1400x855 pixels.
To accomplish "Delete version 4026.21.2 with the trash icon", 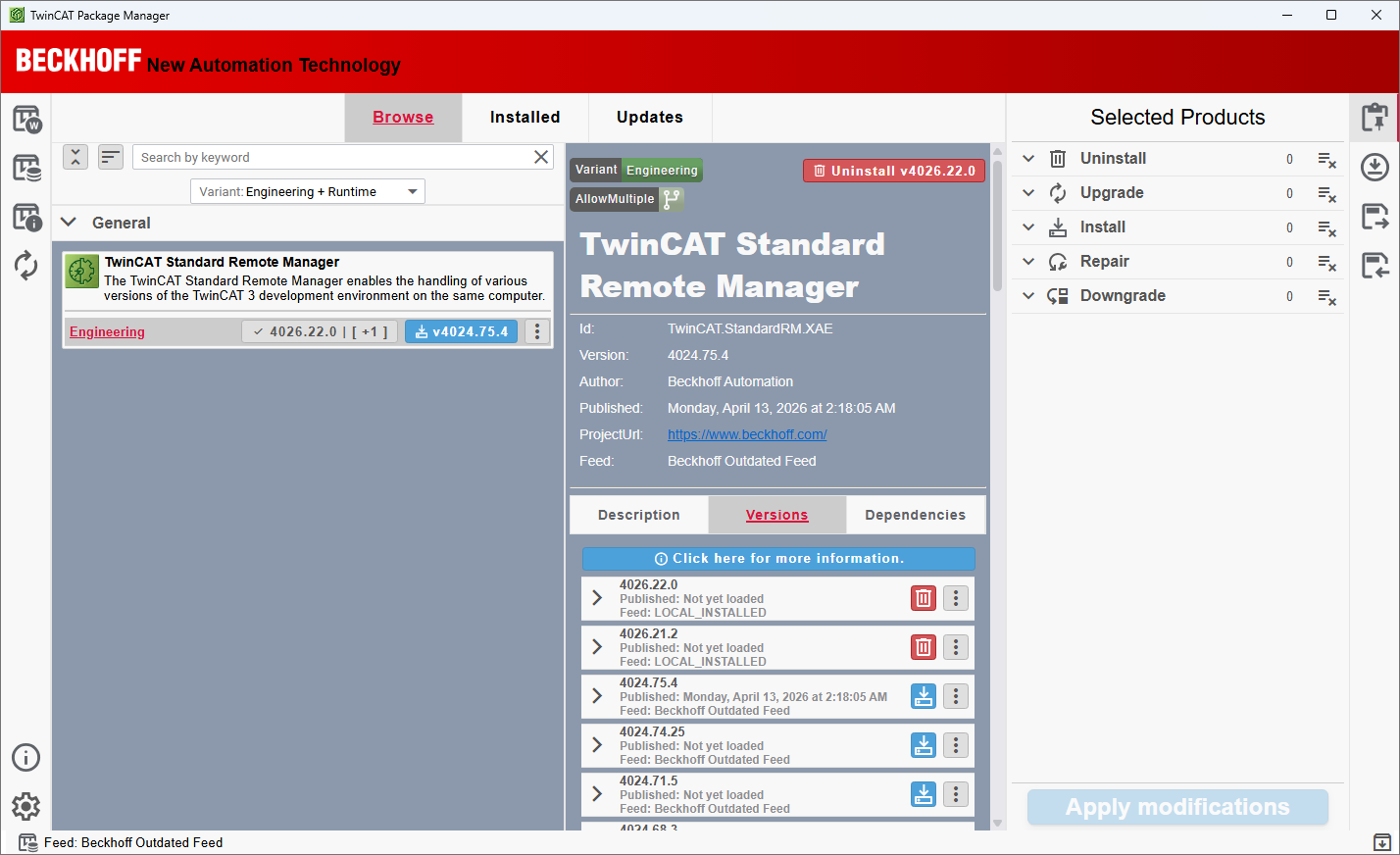I will (x=924, y=647).
